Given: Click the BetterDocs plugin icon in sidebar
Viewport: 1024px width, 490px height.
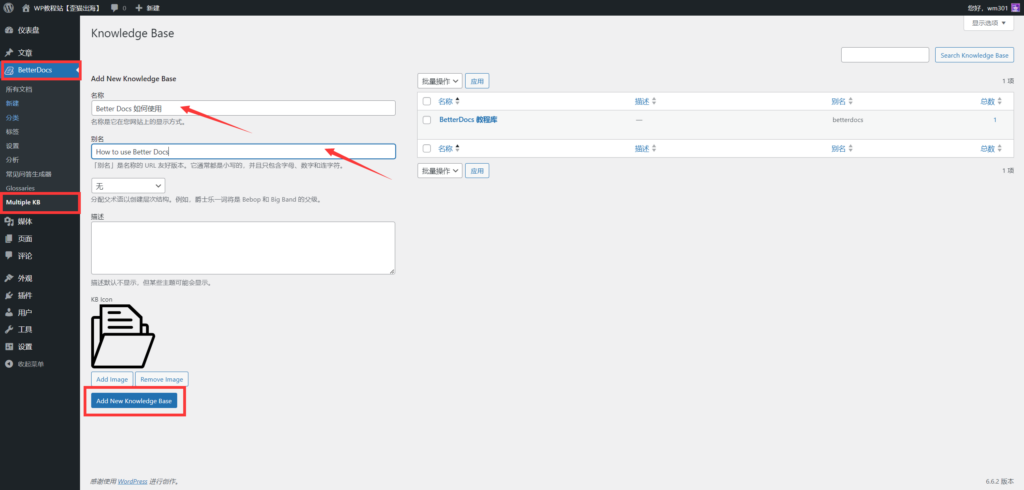Looking at the screenshot, I should click(10, 70).
